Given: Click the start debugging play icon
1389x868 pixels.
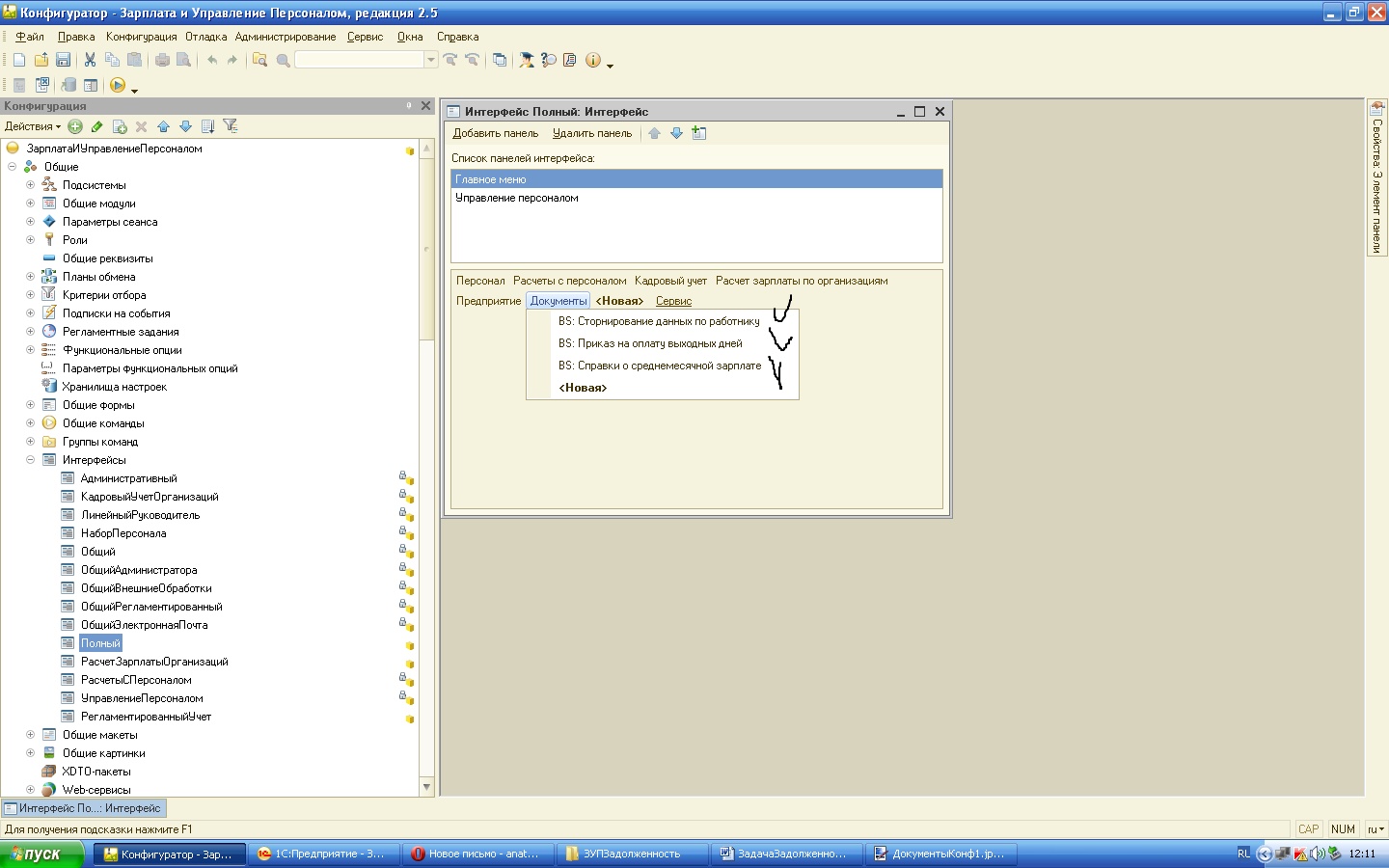Looking at the screenshot, I should [117, 86].
